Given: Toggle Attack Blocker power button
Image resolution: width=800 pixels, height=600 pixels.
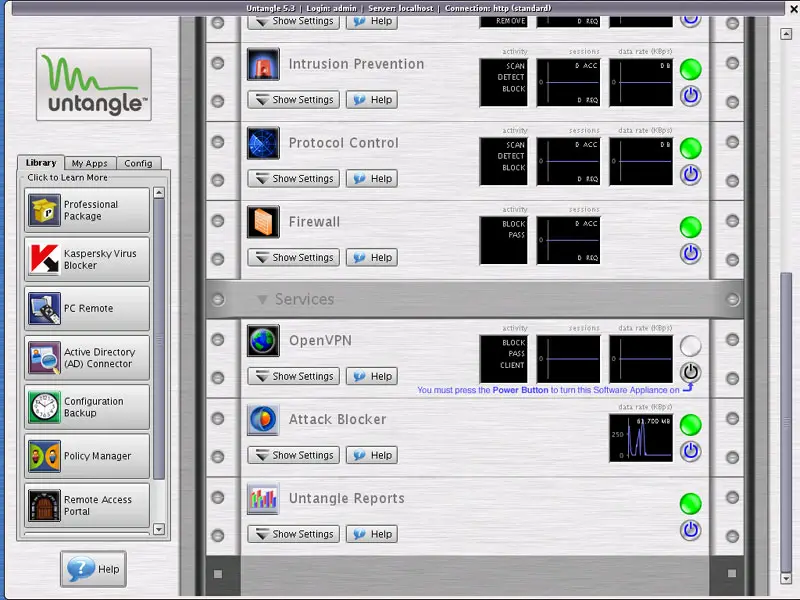Looking at the screenshot, I should [690, 452].
